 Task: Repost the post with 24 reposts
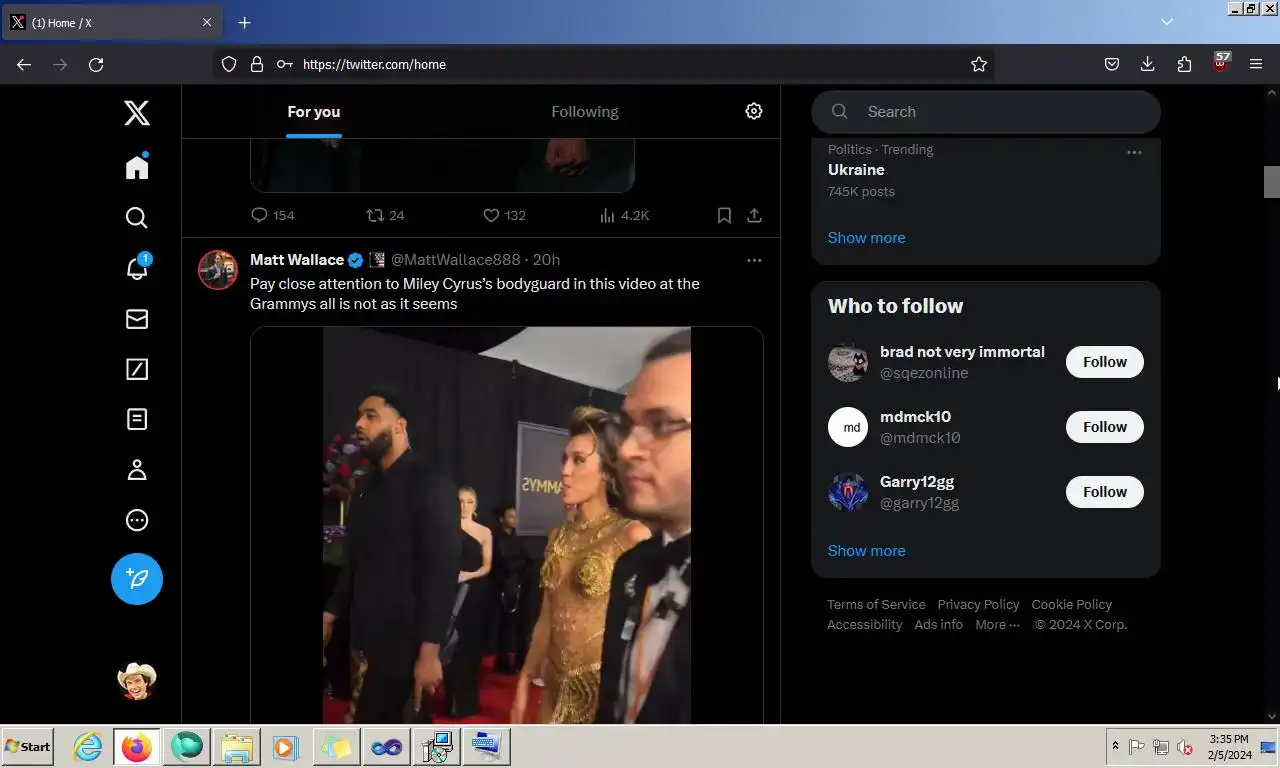click(x=386, y=215)
